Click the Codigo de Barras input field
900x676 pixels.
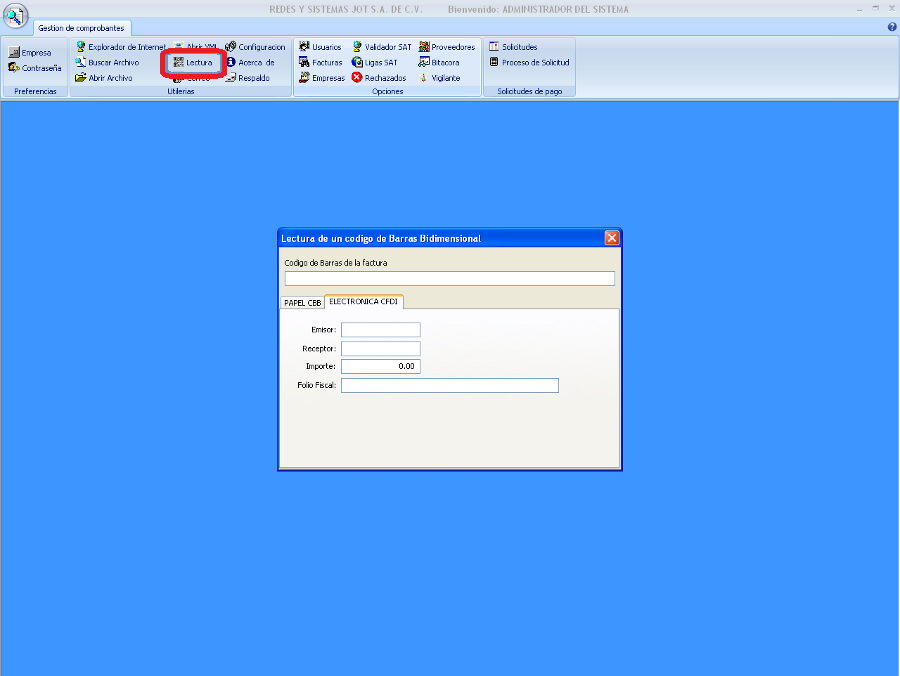point(449,279)
